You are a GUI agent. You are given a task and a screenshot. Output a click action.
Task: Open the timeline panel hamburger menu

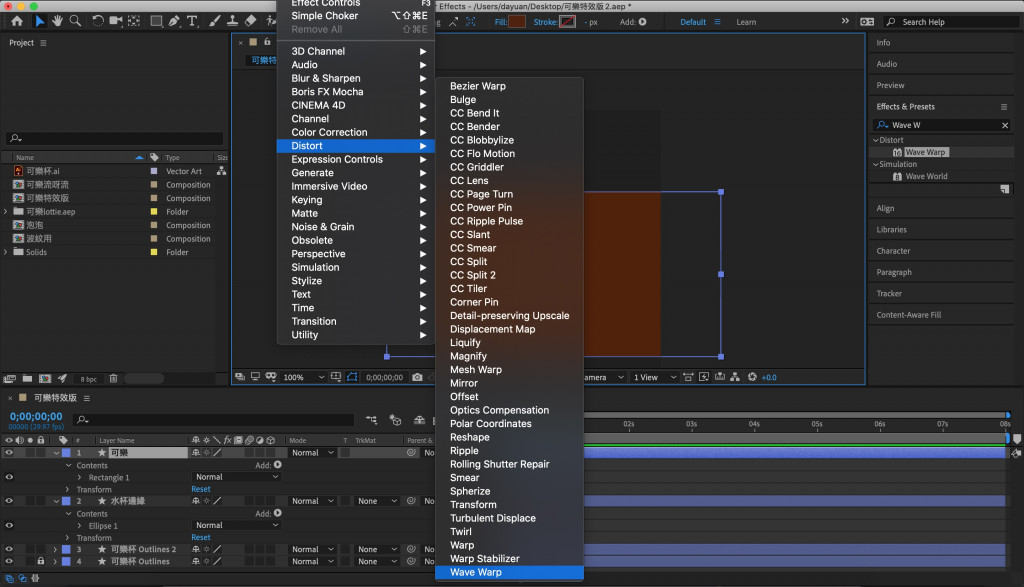tap(87, 398)
